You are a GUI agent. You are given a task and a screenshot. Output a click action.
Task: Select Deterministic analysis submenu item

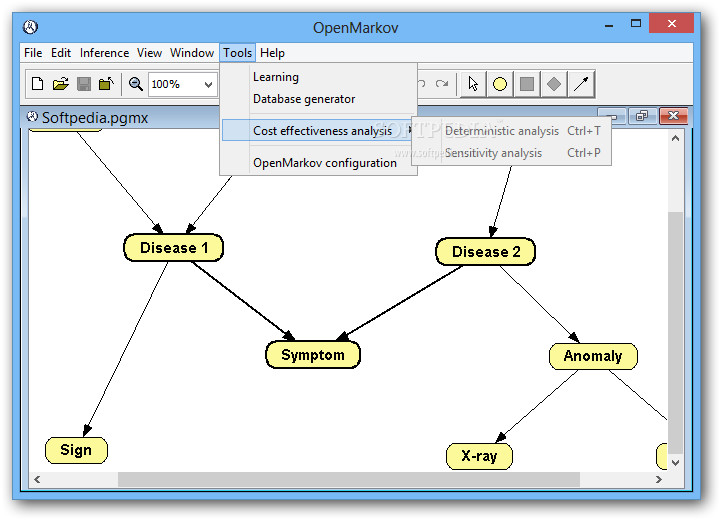pos(511,131)
